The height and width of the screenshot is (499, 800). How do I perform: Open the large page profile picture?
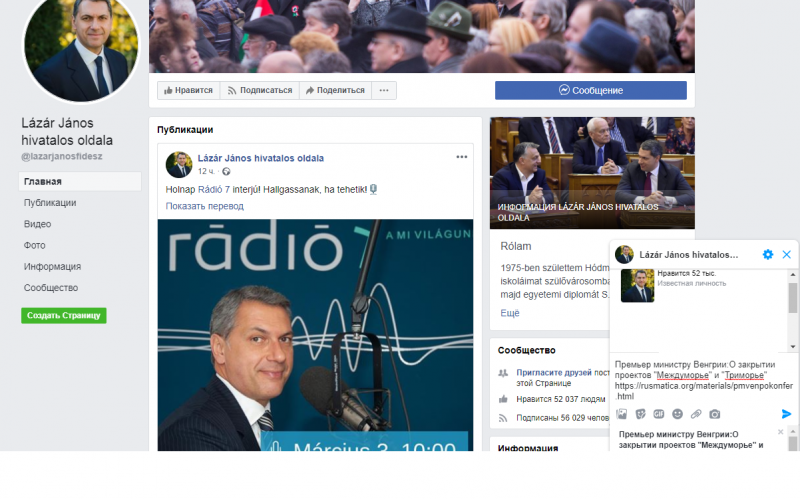(x=82, y=46)
